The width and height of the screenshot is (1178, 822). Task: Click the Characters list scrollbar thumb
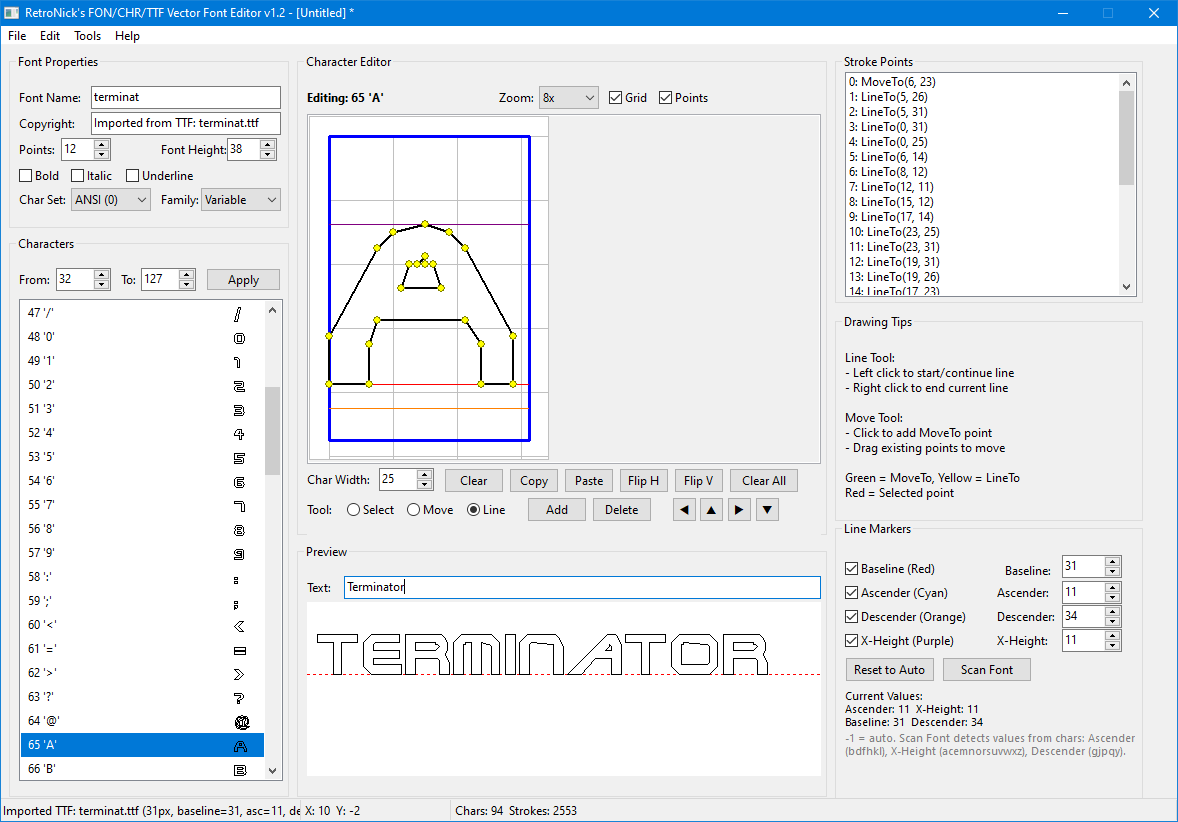pos(272,431)
